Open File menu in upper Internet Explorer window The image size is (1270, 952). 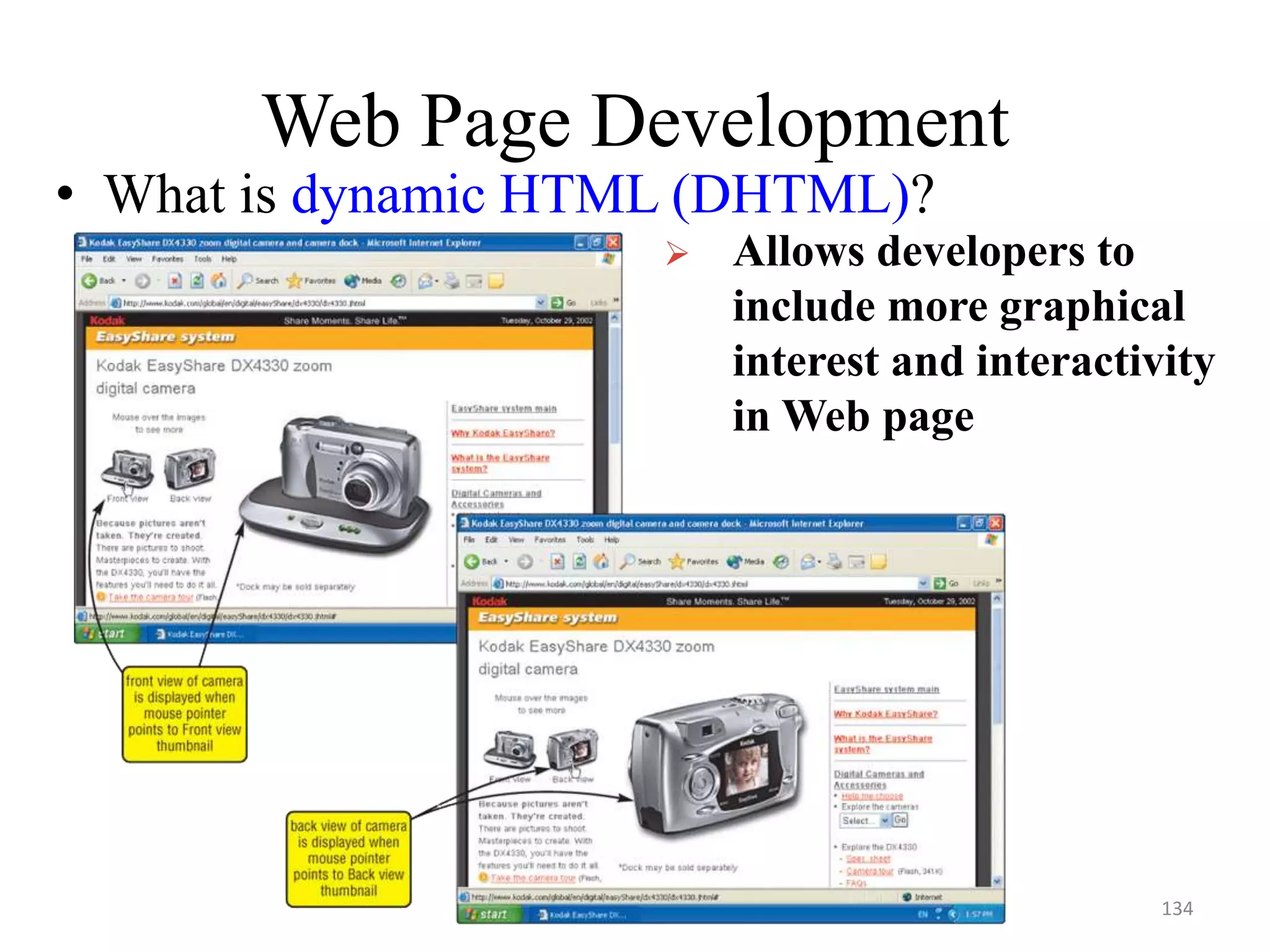87,259
